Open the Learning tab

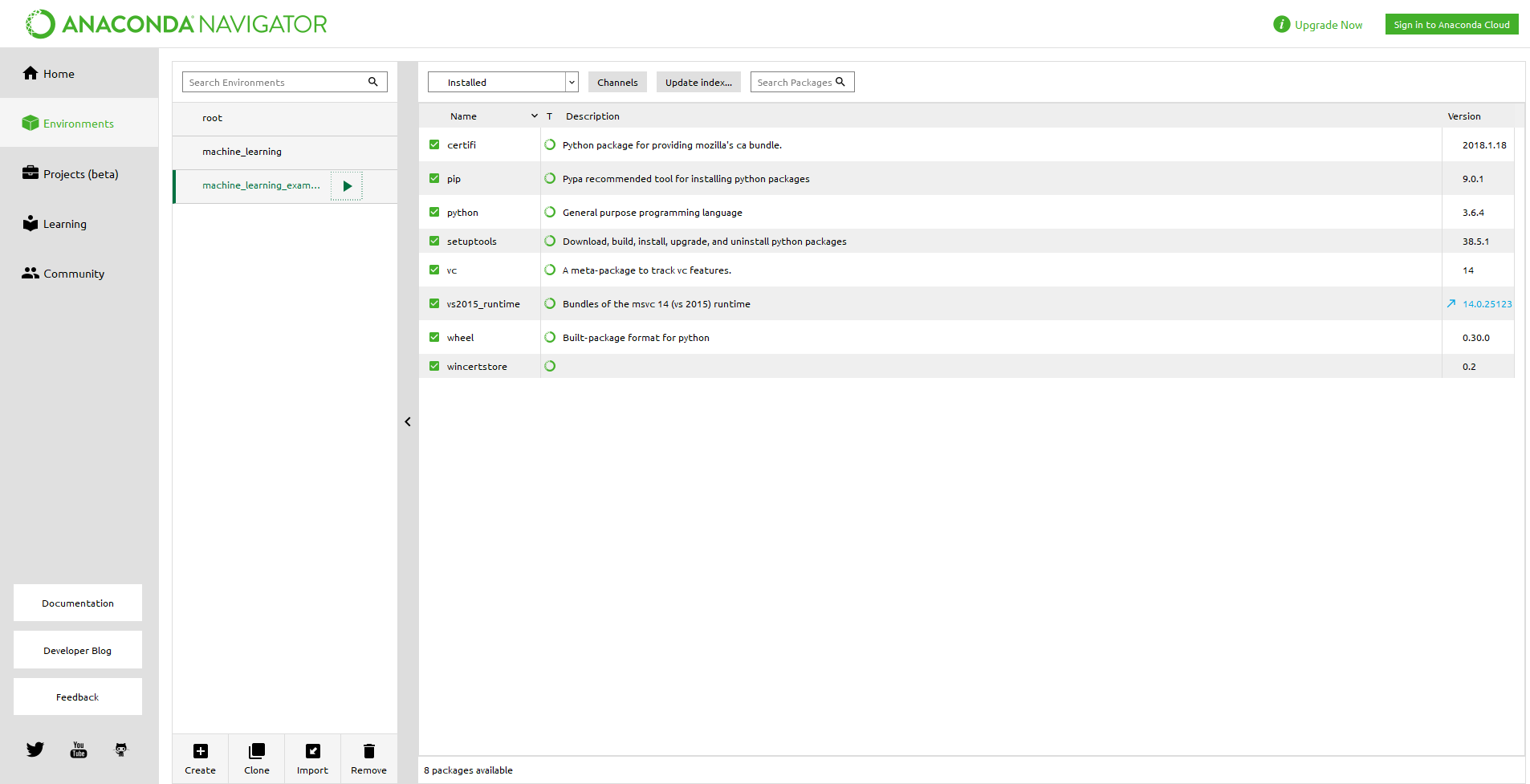[79, 223]
